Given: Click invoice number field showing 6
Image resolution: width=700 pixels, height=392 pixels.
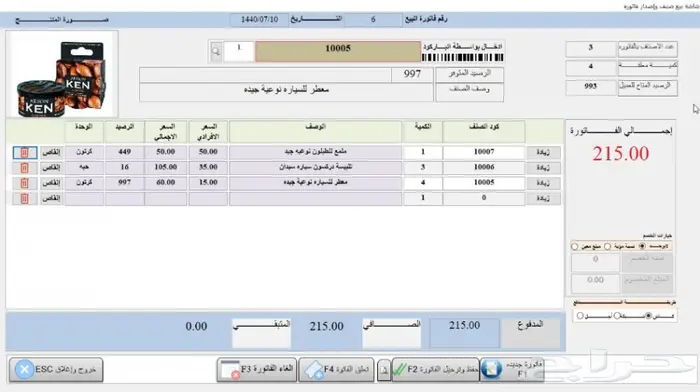Looking at the screenshot, I should (373, 20).
